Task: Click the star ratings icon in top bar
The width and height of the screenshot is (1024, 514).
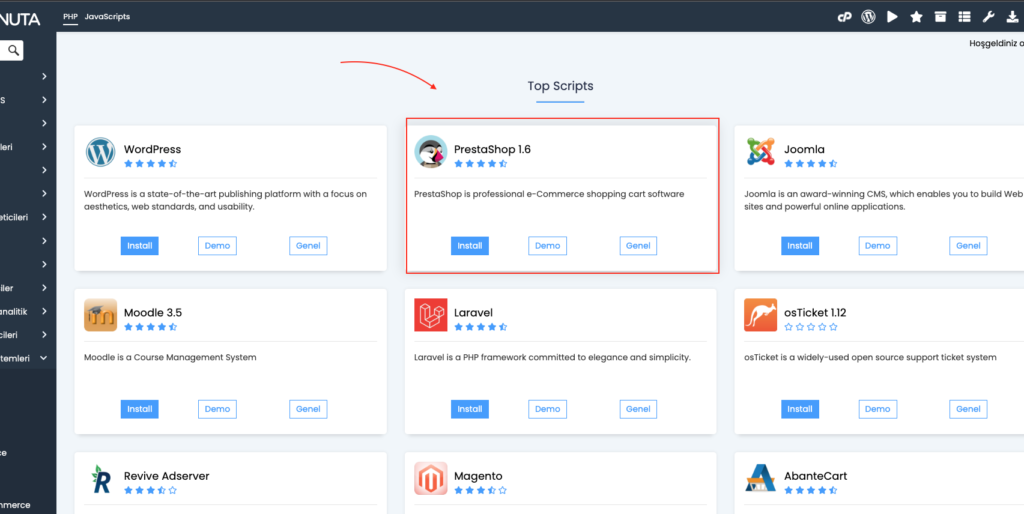Action: [916, 17]
